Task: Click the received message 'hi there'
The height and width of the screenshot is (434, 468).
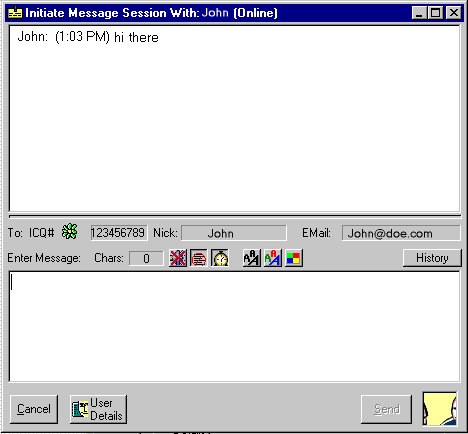Action: click(x=136, y=37)
